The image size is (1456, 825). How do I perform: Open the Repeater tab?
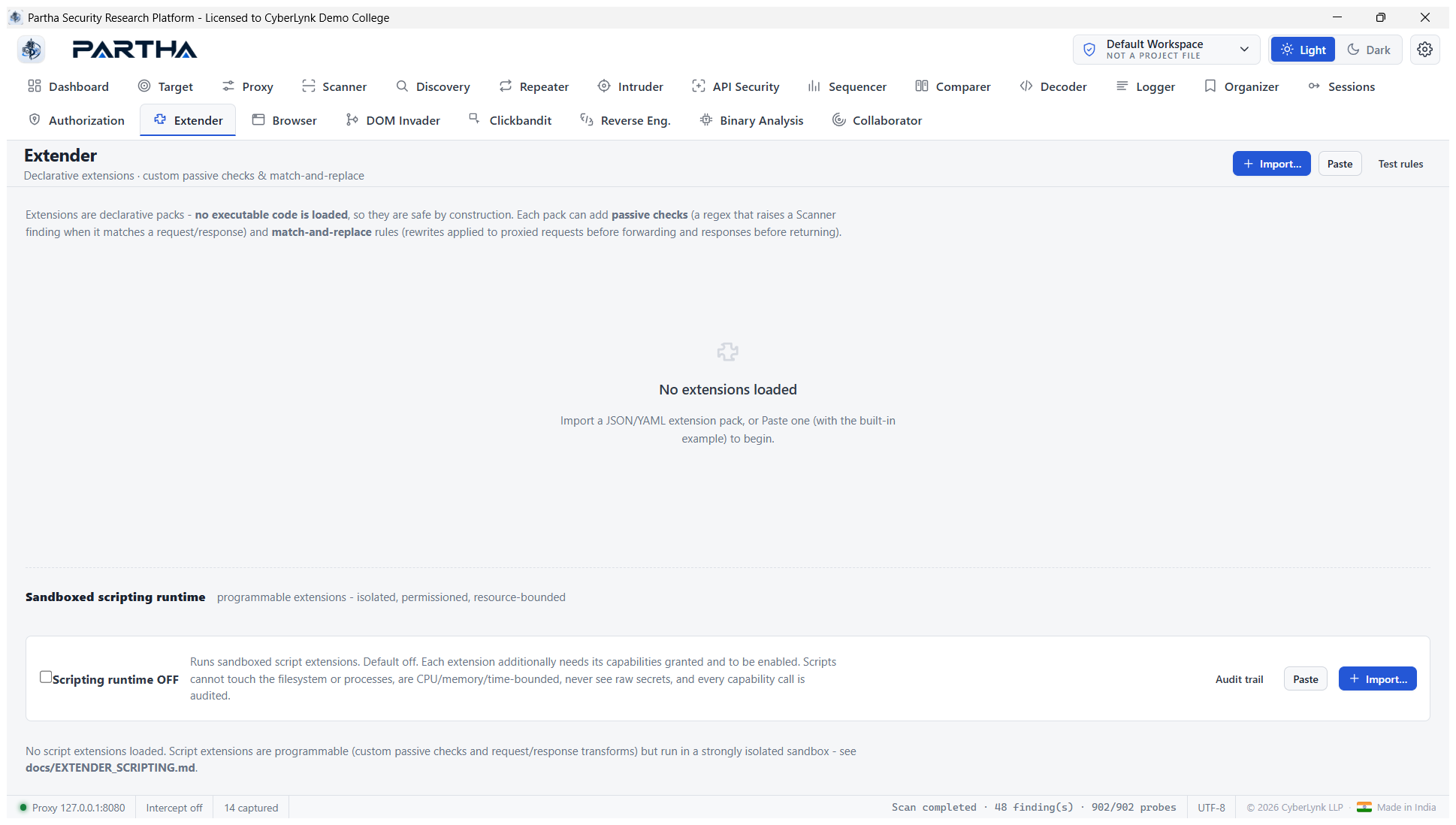click(x=533, y=86)
